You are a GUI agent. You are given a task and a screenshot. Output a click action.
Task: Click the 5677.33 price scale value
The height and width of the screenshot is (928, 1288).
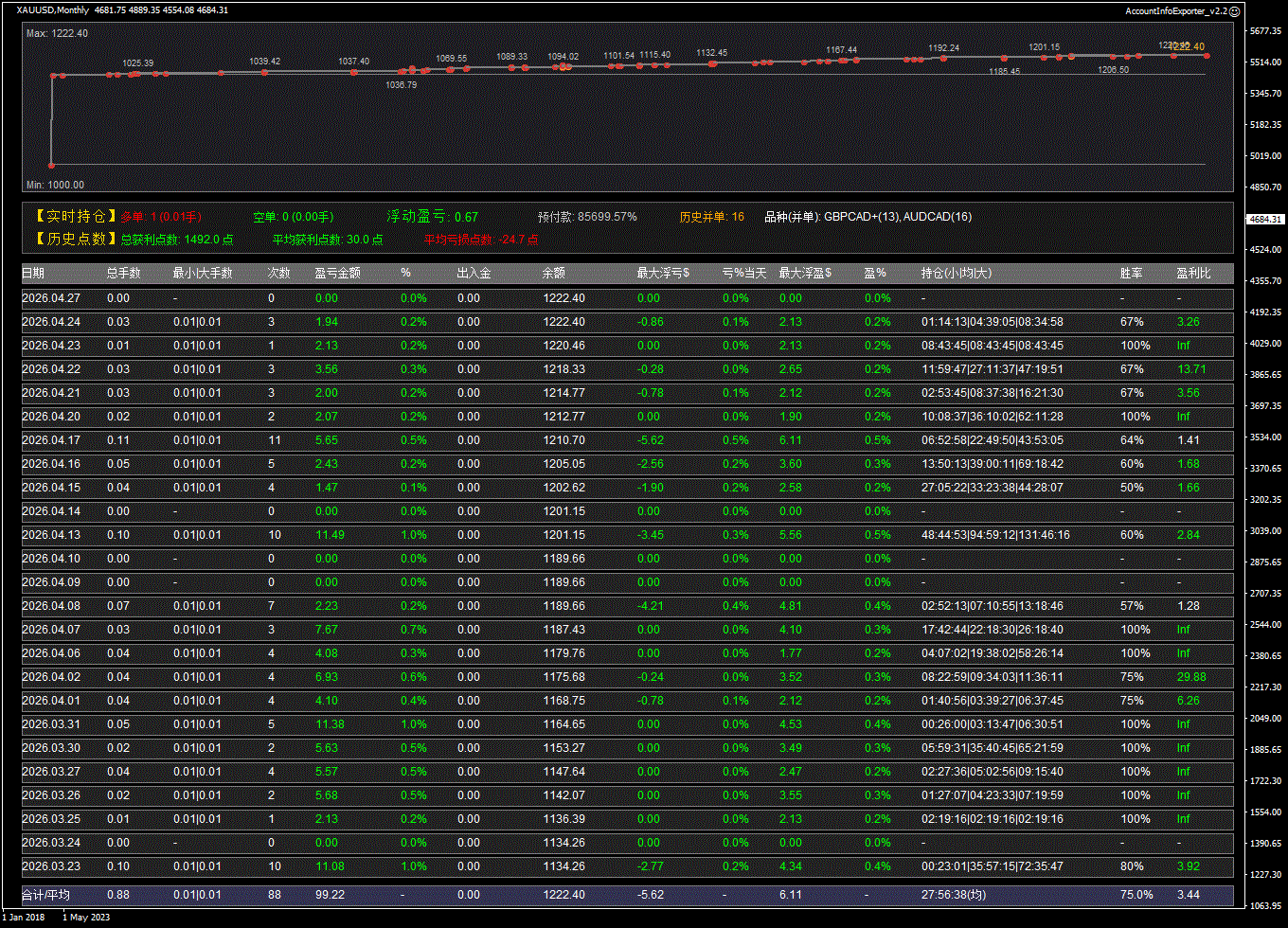[1265, 31]
